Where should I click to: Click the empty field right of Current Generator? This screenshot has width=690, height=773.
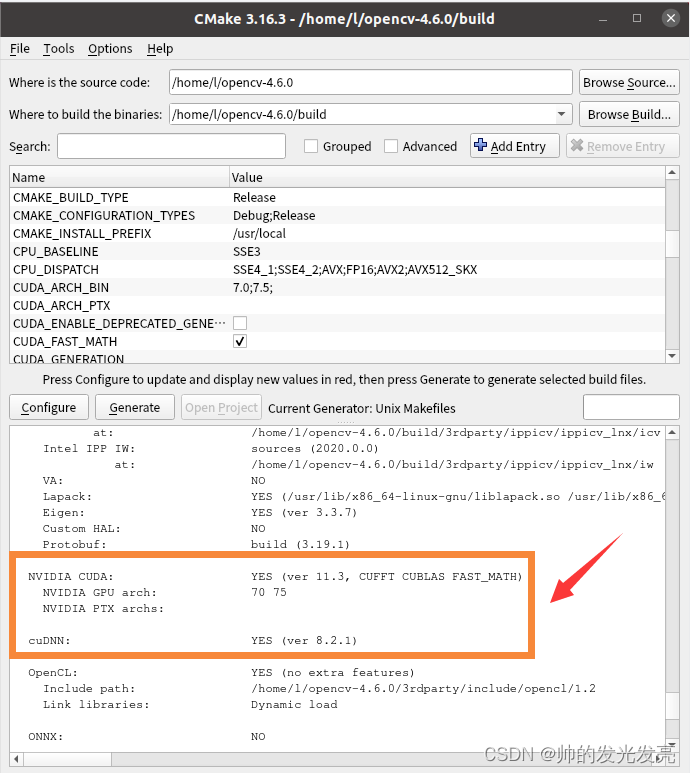[x=631, y=407]
